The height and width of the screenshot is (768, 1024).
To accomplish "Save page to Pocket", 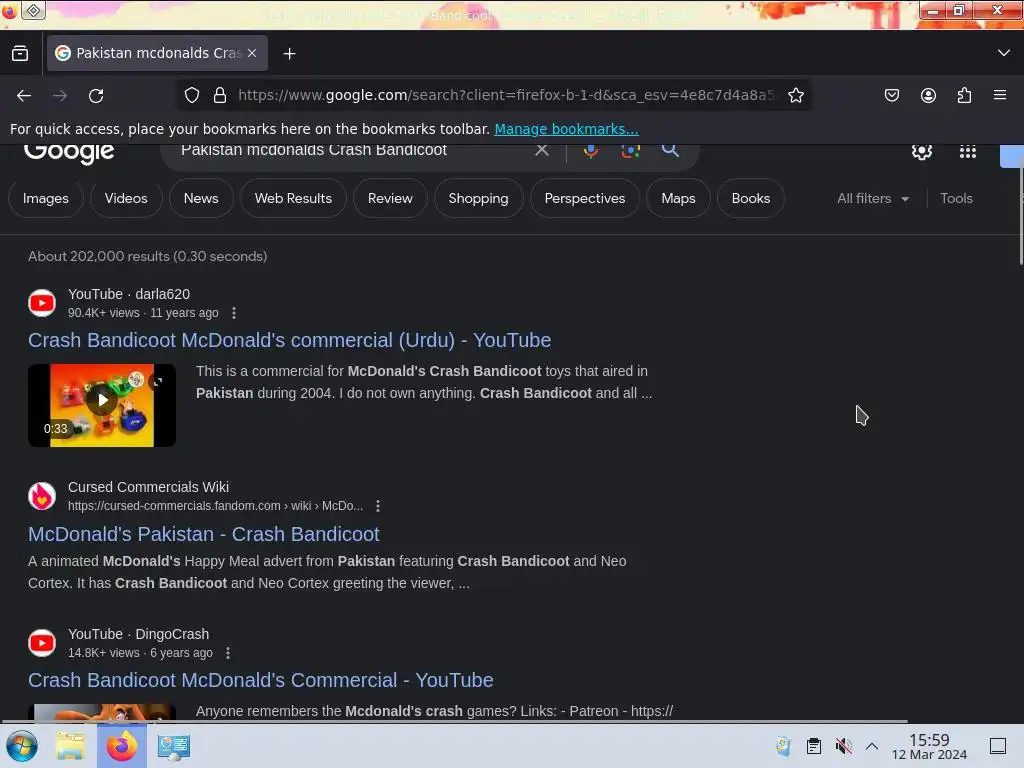I will [891, 95].
